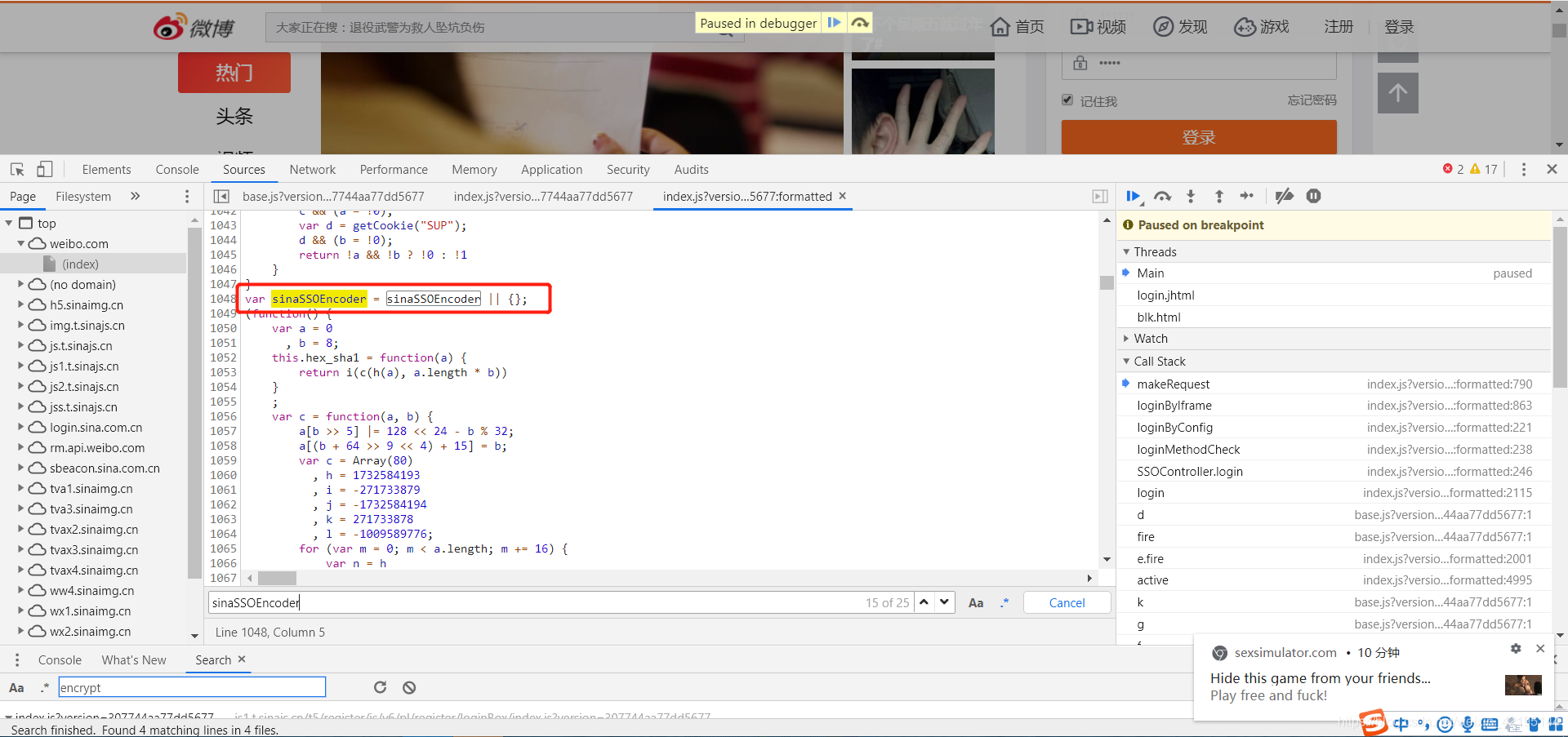Click the Step over next function icon

1162,196
